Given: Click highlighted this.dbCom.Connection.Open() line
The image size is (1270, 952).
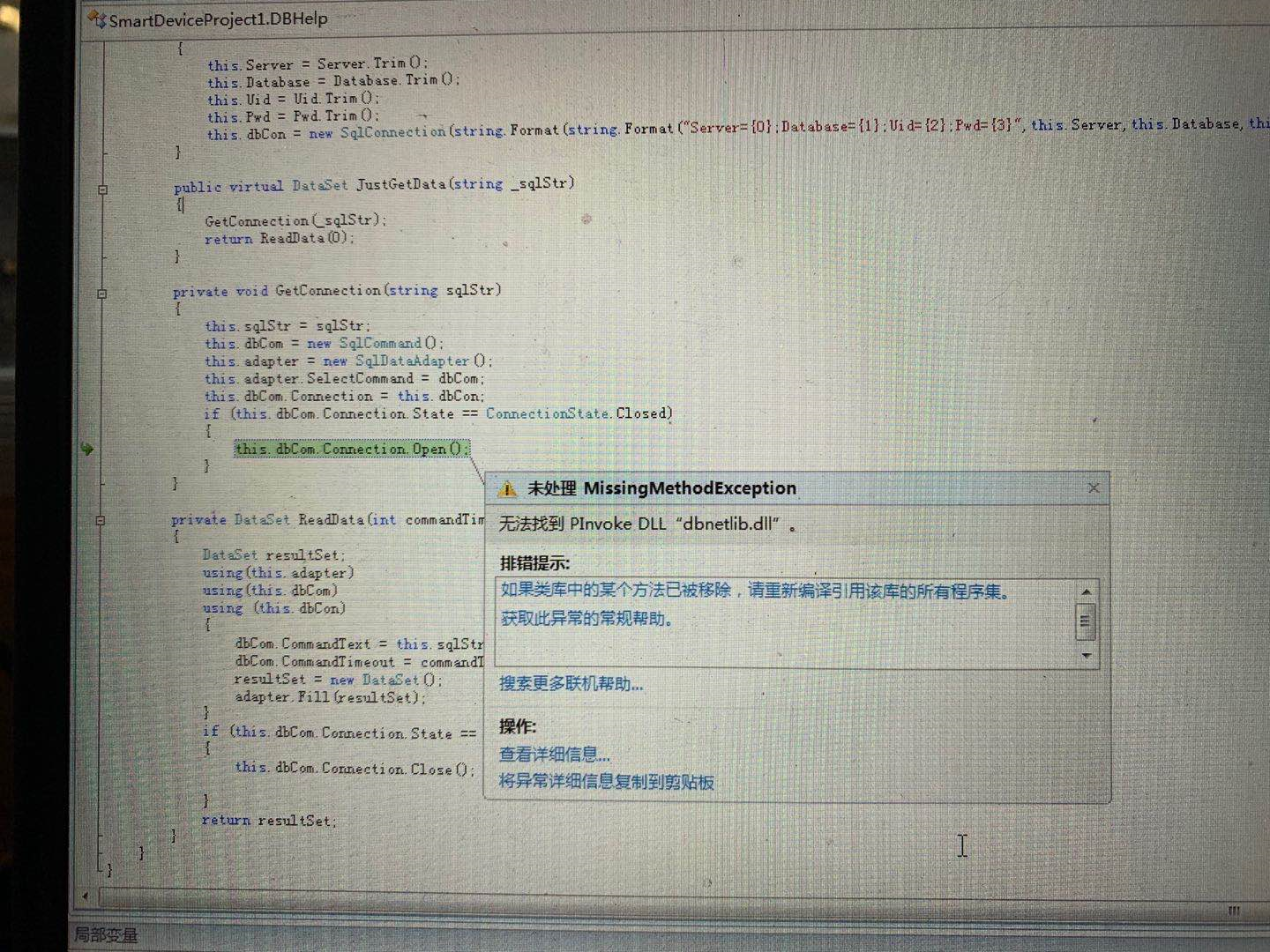Looking at the screenshot, I should [352, 449].
